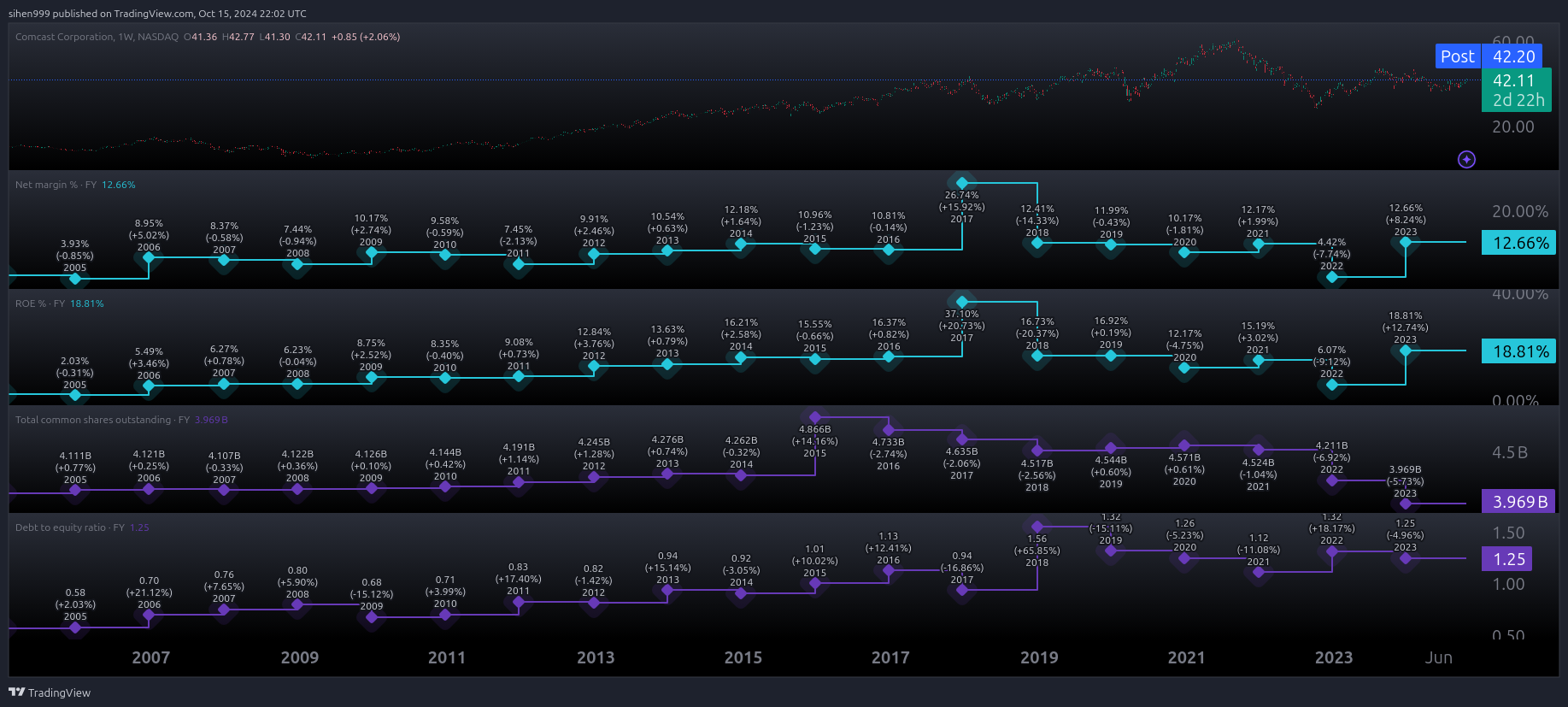Click the 2022 net margin low marker
The height and width of the screenshot is (707, 1568).
(1332, 277)
